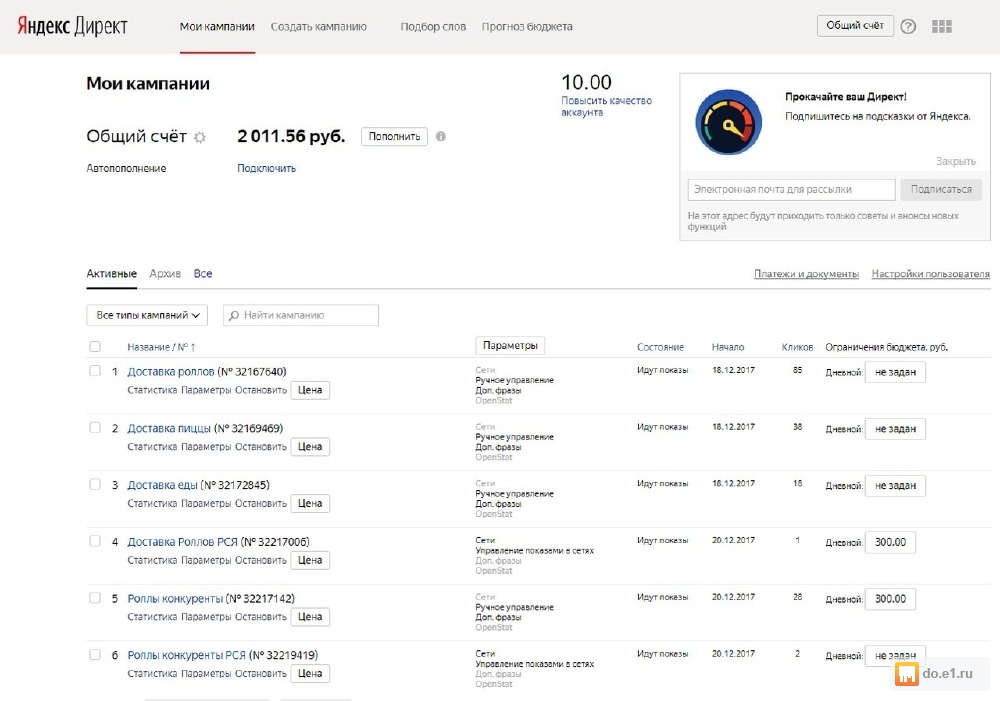Click Остановить for Доставка Роллов РСЯ

pos(261,560)
